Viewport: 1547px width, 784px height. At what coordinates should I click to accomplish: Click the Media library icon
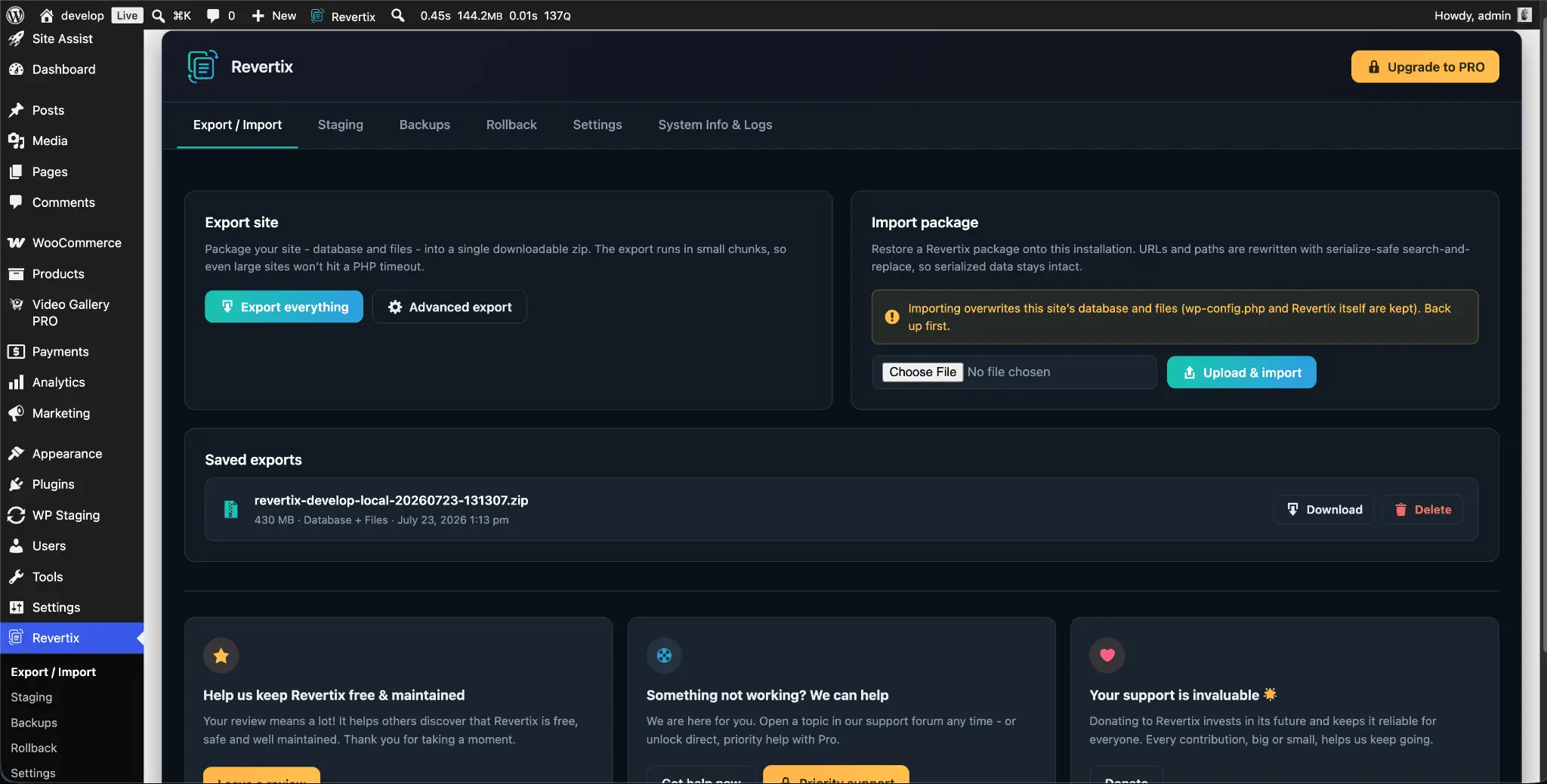pyautogui.click(x=16, y=140)
